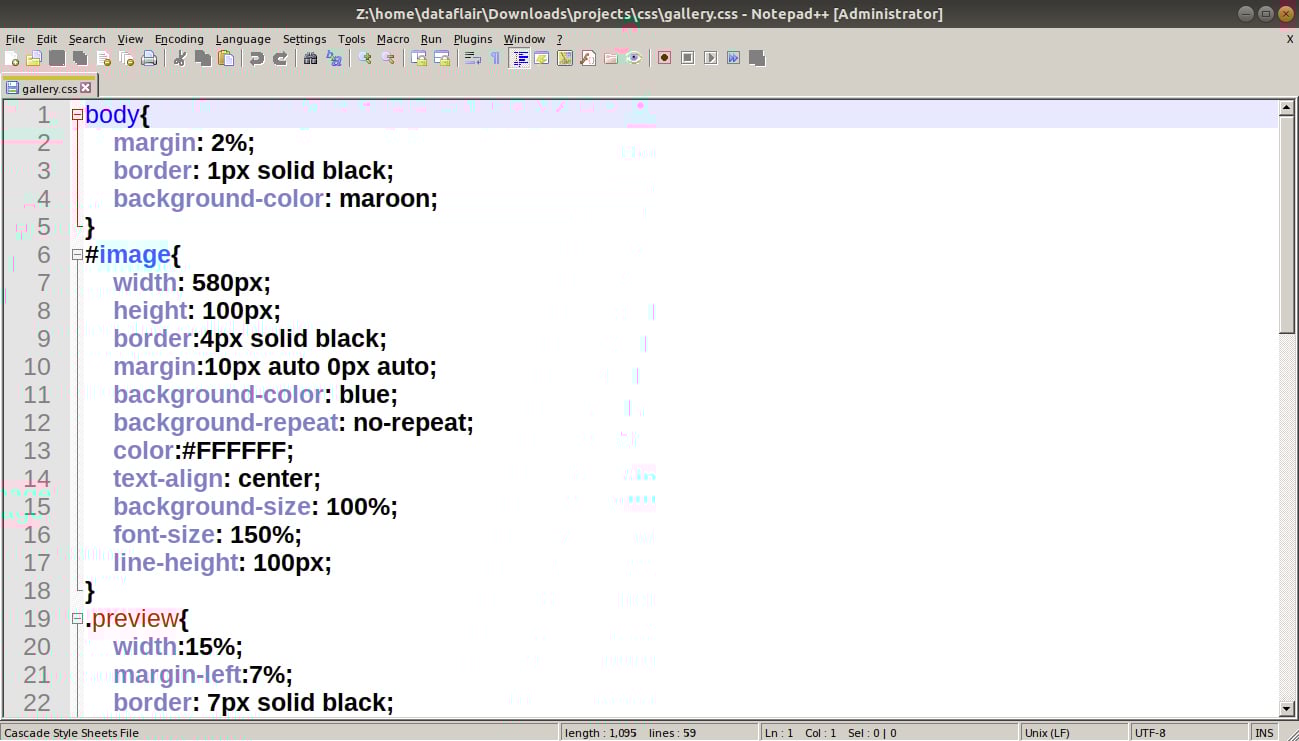
Task: Open the Language menu
Action: 242,39
